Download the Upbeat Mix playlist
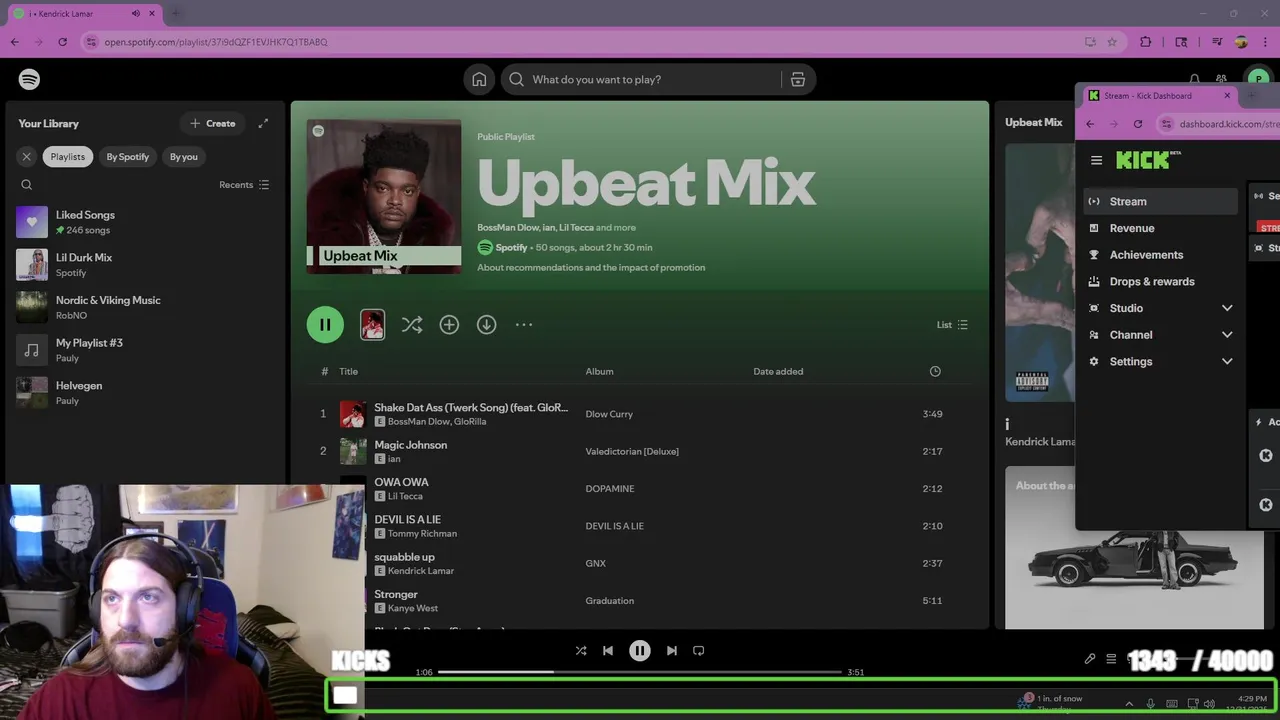 (486, 324)
